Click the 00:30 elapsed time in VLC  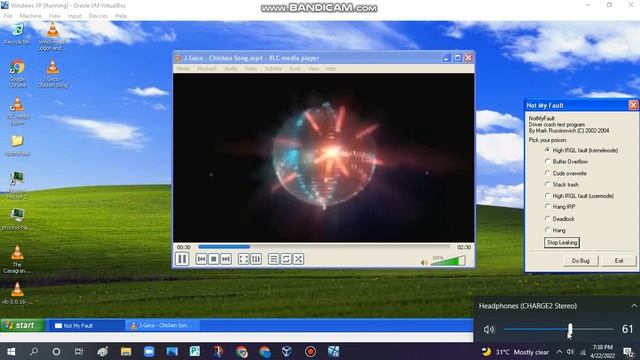183,247
